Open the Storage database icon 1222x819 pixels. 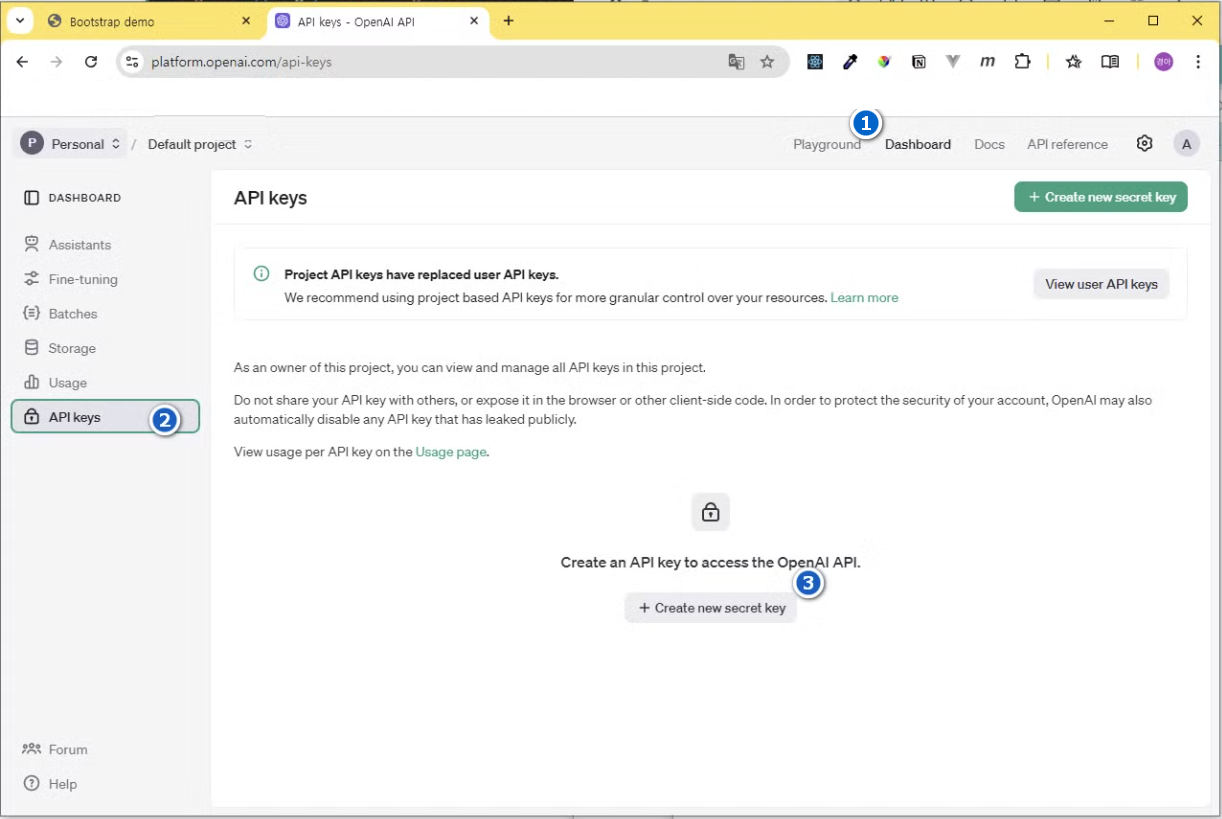pos(31,348)
